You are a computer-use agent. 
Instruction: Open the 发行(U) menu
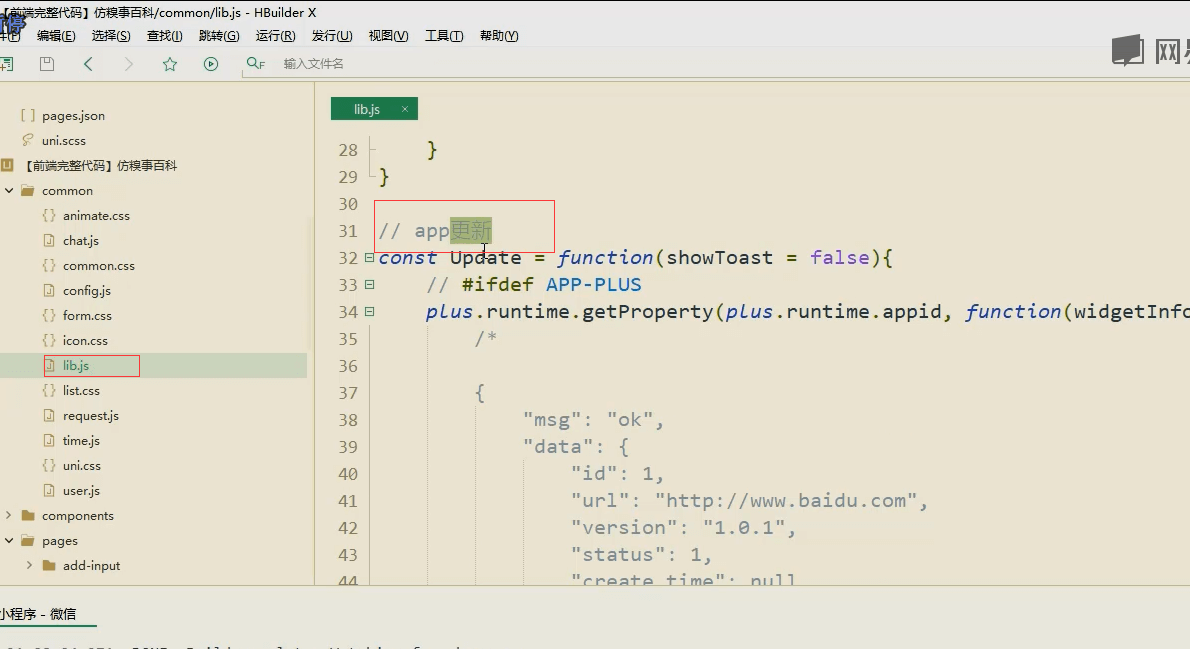[x=332, y=36]
